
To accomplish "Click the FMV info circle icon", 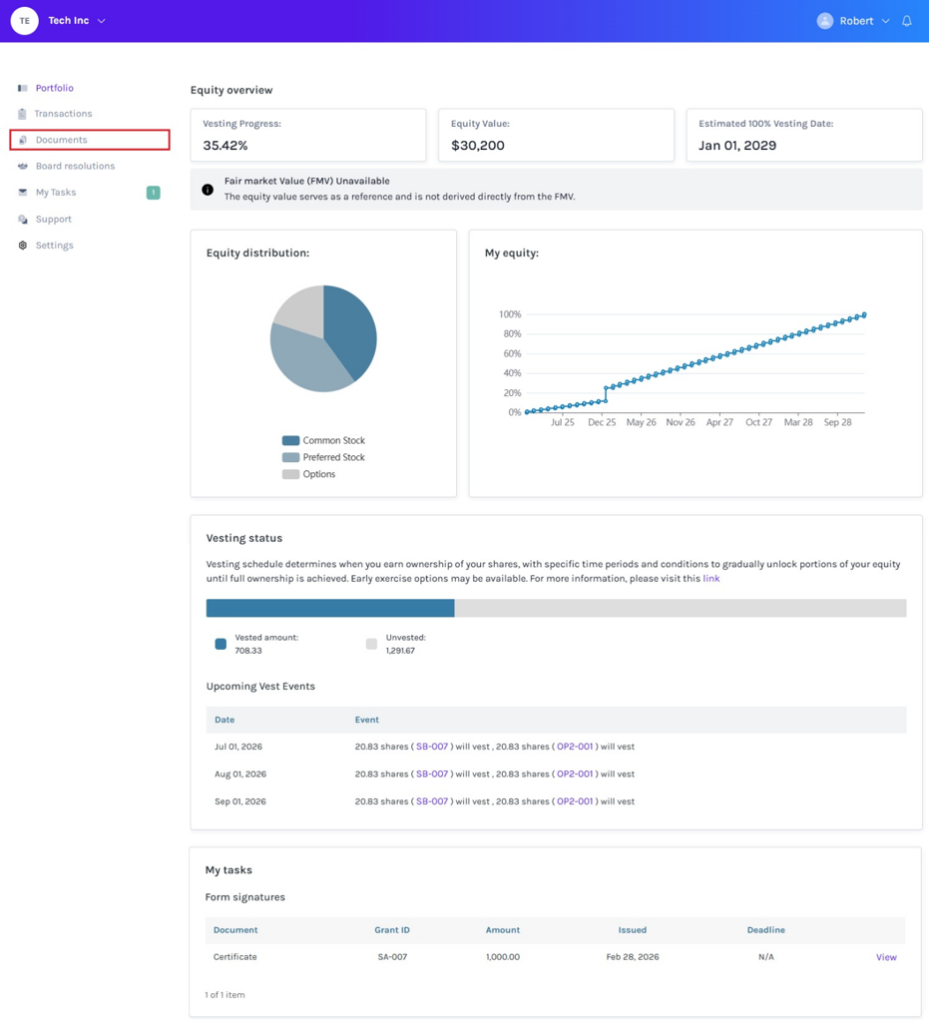I will tap(208, 189).
